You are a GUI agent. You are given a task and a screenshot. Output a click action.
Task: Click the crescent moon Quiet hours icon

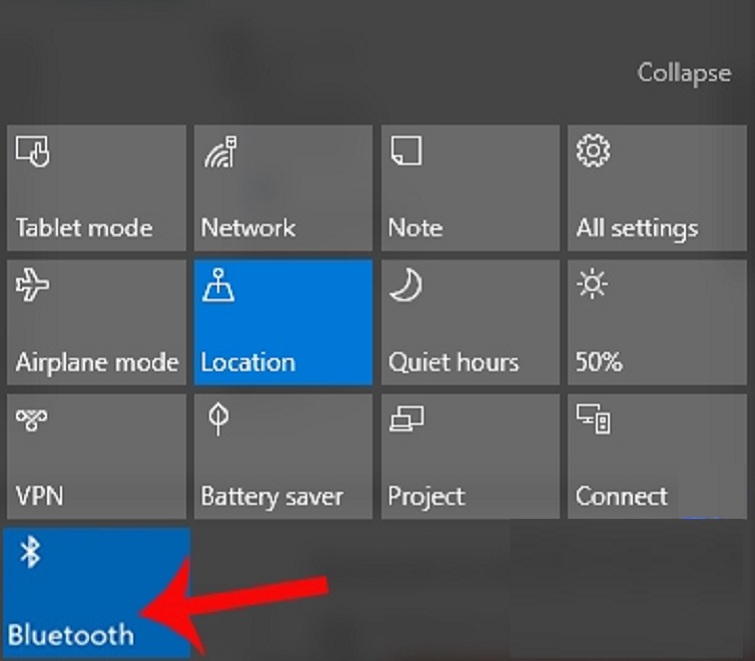coord(405,287)
